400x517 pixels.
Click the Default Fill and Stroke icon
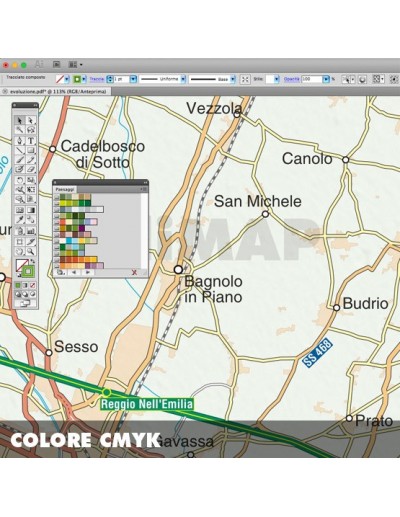(18, 275)
